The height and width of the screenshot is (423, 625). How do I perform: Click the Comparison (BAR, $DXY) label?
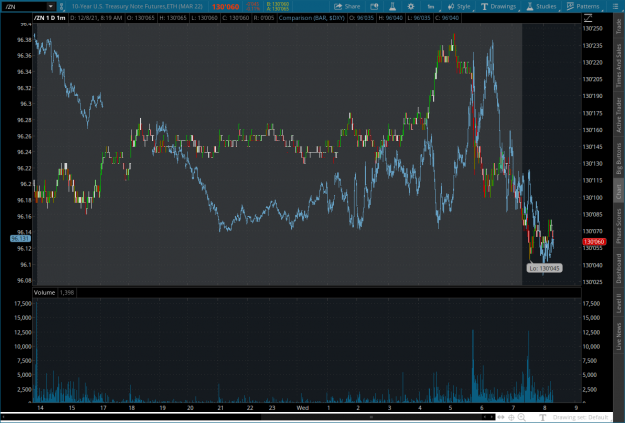point(311,18)
